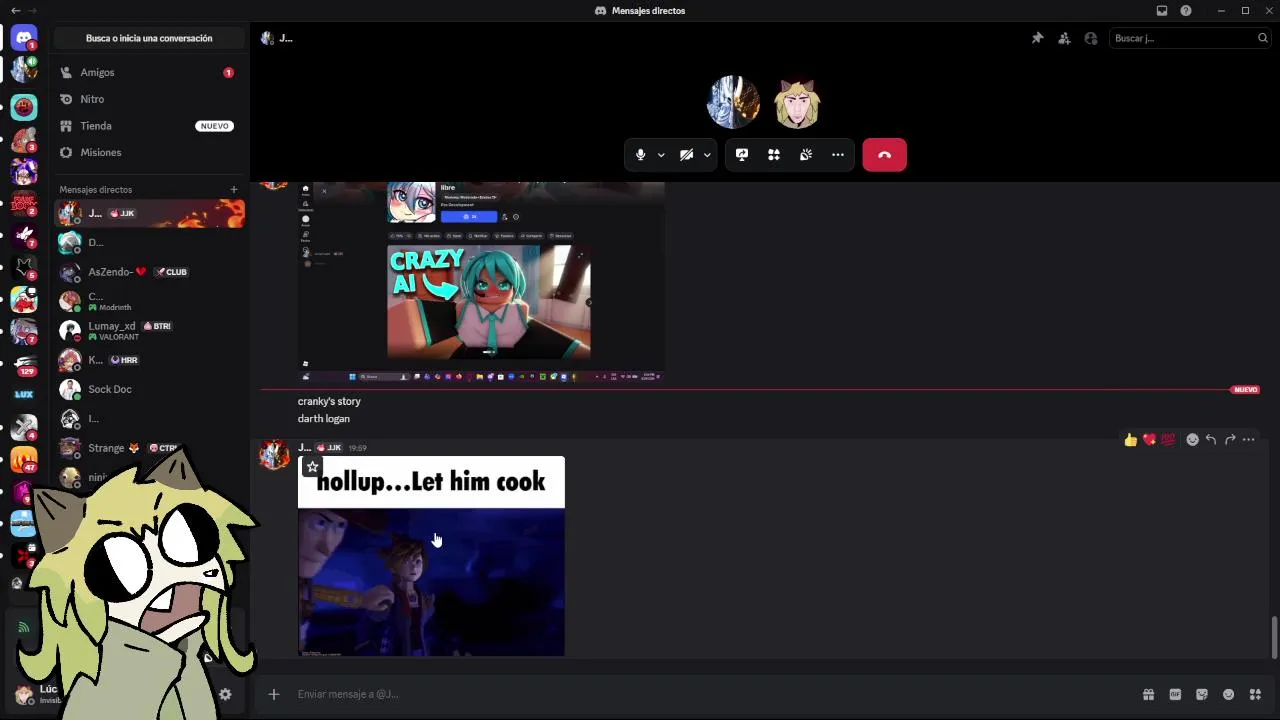Open conversation with AsZendo-
Image resolution: width=1280 pixels, height=720 pixels.
tap(149, 272)
